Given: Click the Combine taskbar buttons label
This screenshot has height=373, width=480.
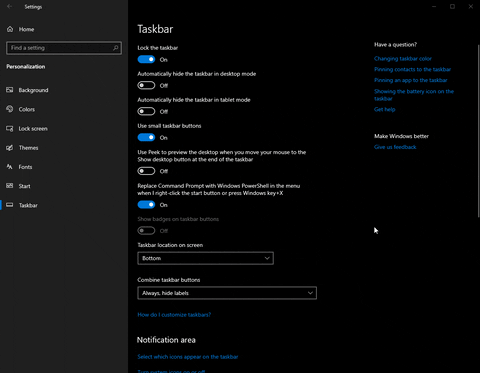Looking at the screenshot, I should click(x=169, y=280).
